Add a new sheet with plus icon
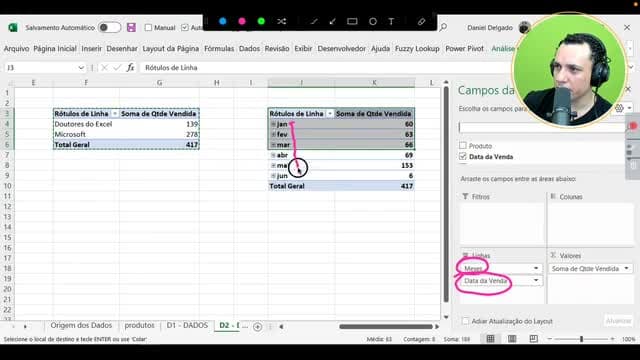The width and height of the screenshot is (640, 360). pyautogui.click(x=258, y=326)
